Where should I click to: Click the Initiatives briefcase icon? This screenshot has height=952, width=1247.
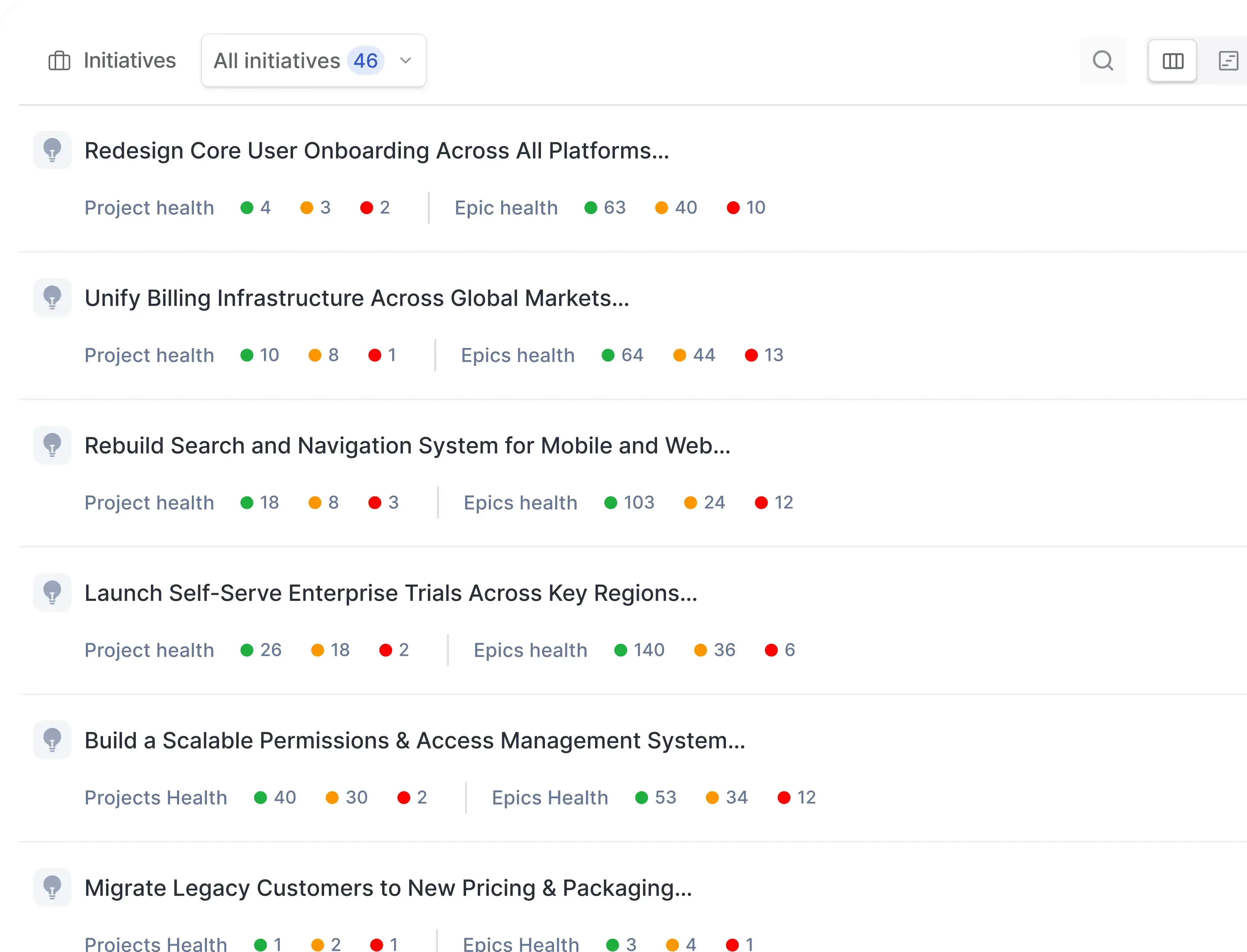pos(59,61)
